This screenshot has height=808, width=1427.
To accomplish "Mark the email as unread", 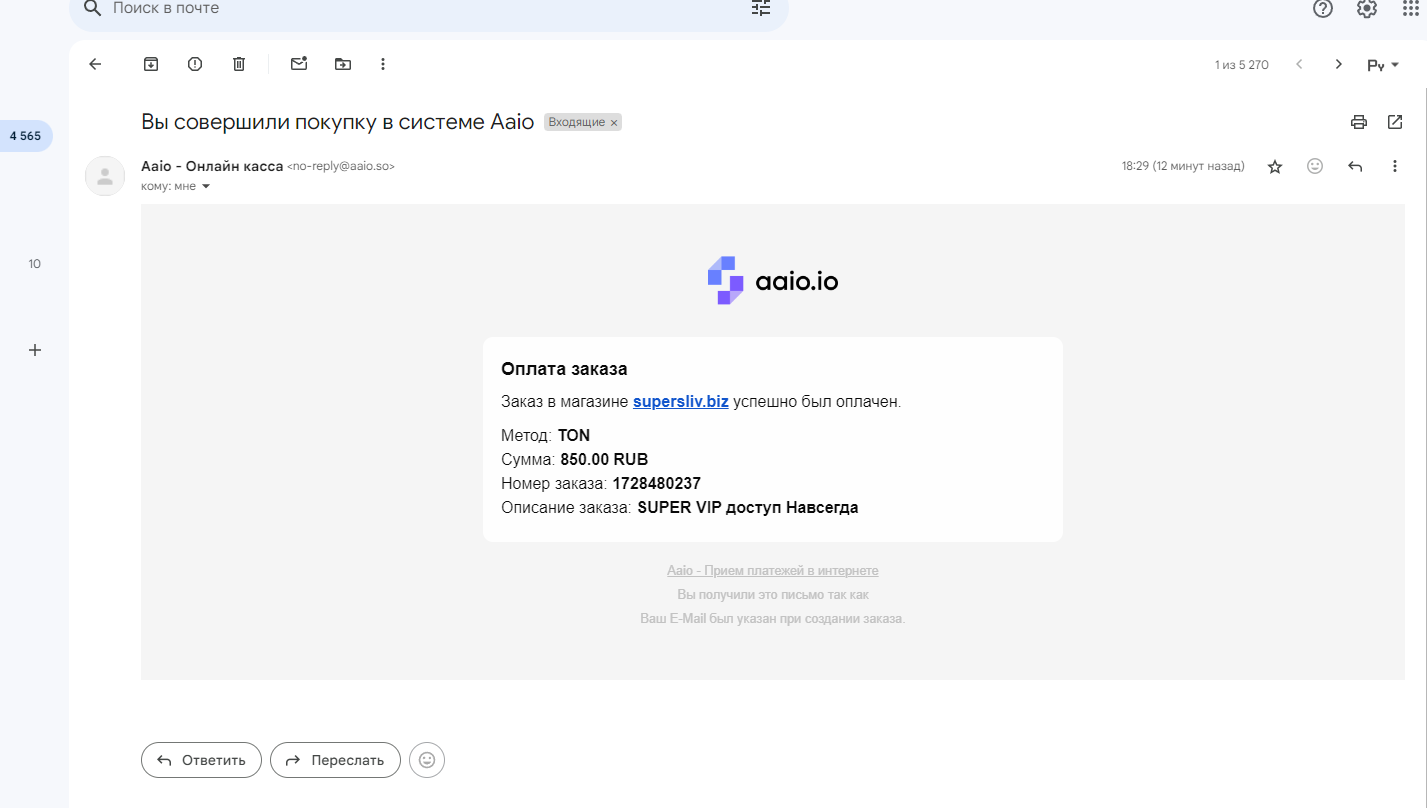I will click(x=299, y=64).
